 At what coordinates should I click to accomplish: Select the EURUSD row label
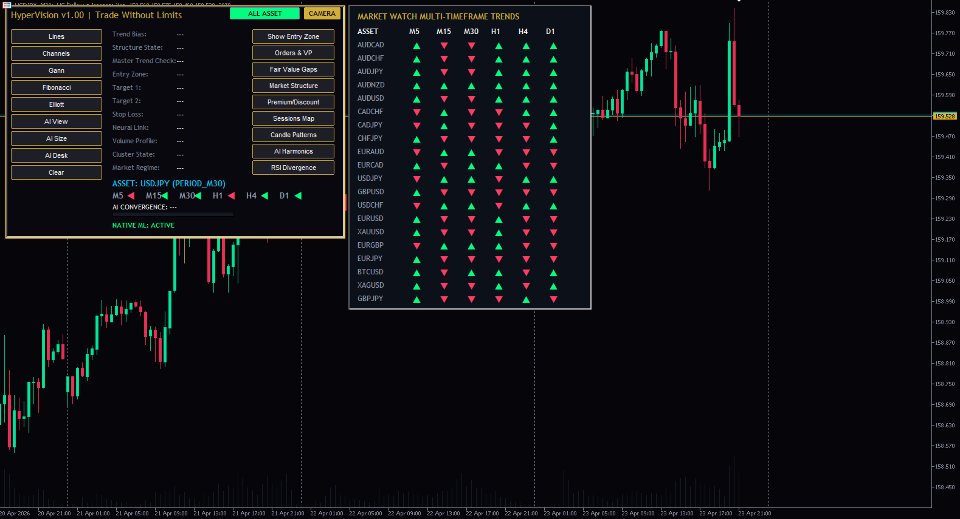click(x=370, y=218)
